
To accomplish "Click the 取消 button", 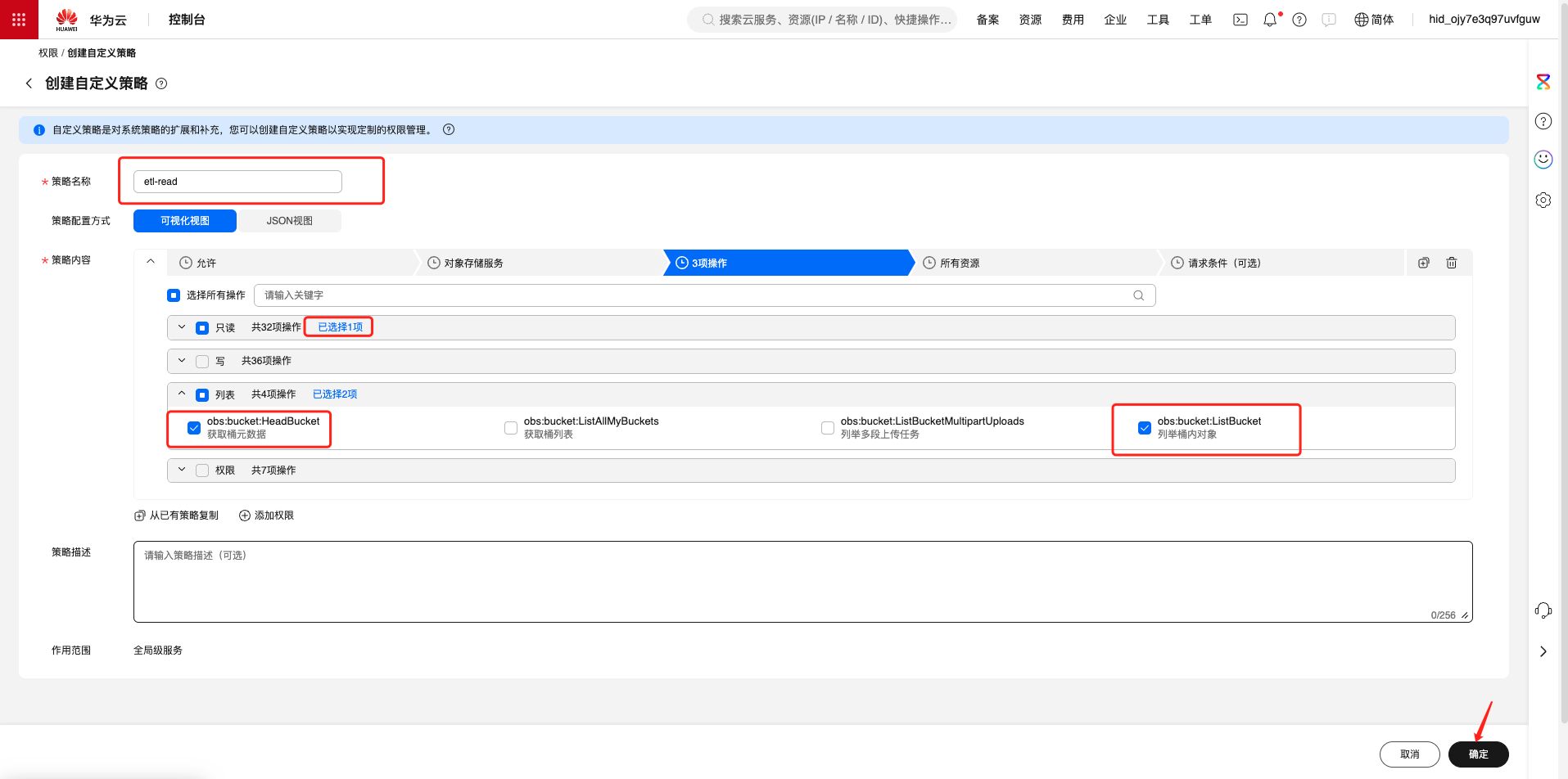I will 1409,754.
